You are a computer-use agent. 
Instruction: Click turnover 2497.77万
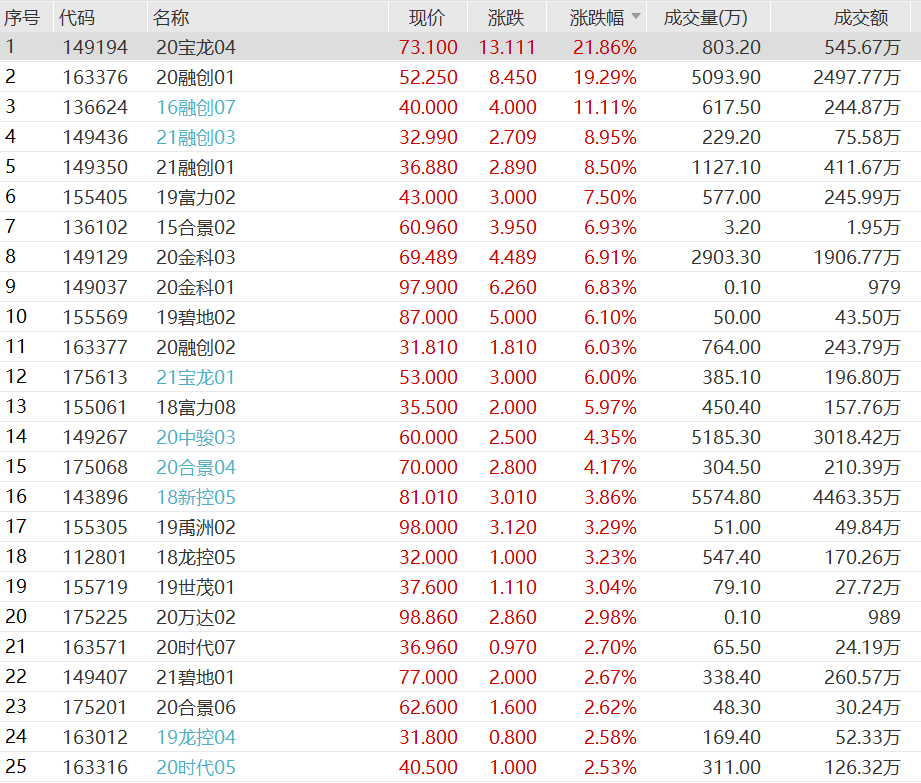coord(856,77)
